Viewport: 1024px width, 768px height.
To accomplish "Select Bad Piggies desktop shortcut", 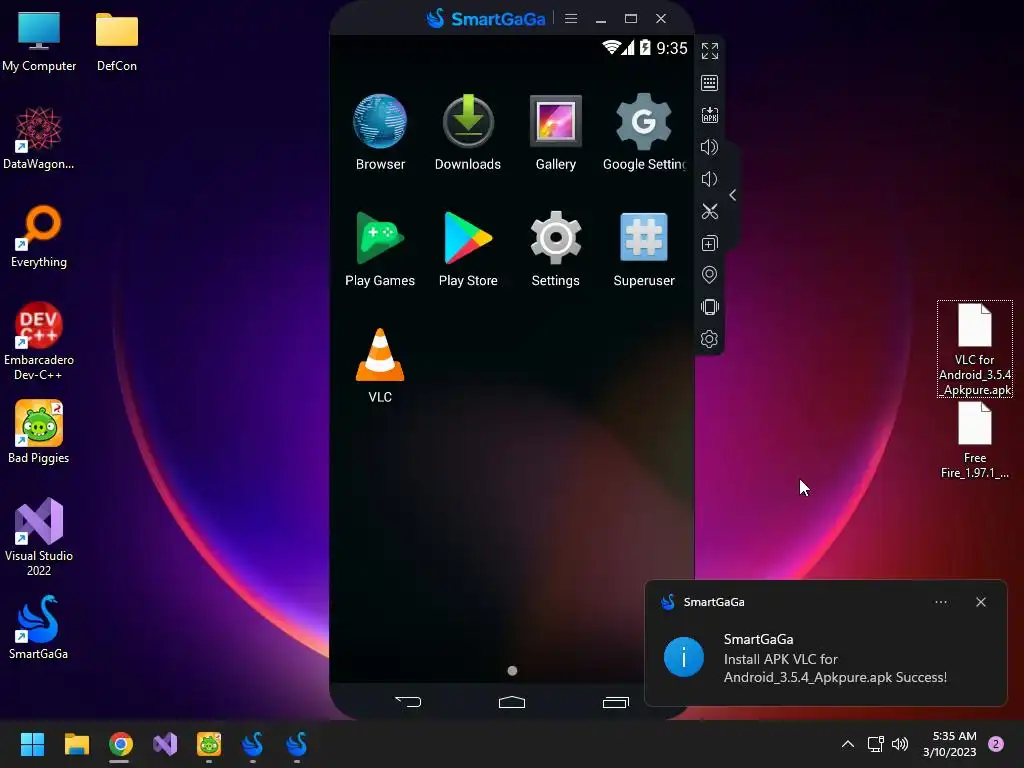I will (x=39, y=432).
